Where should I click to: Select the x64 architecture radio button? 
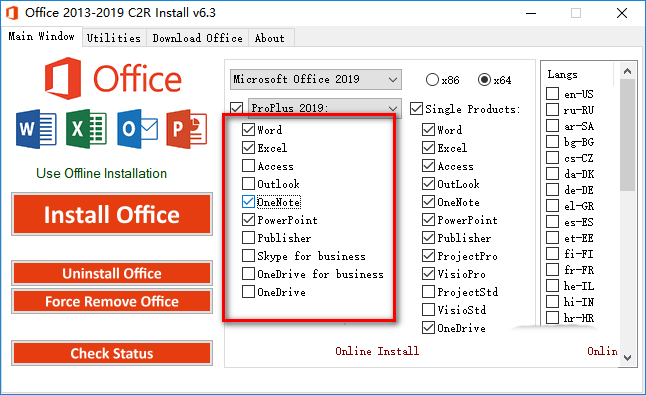[484, 79]
